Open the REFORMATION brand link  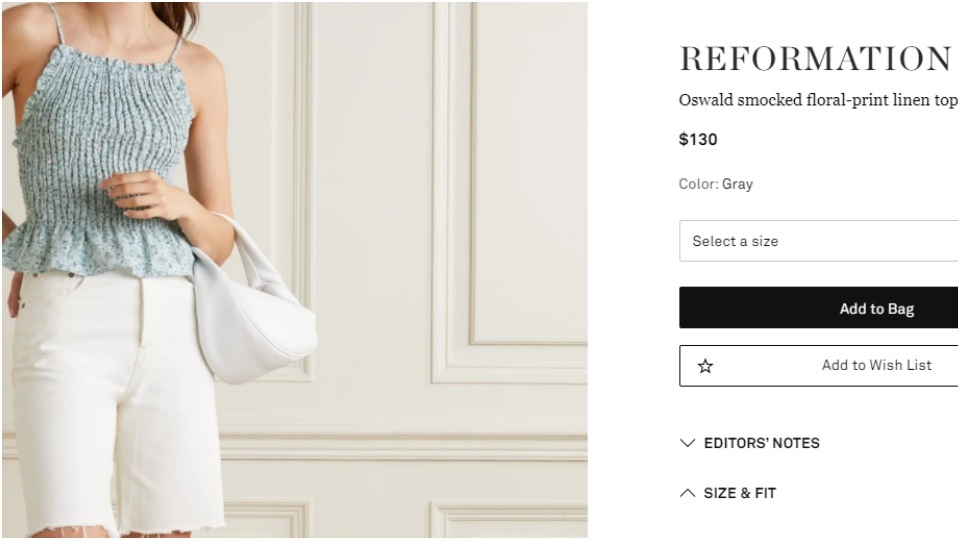pyautogui.click(x=815, y=59)
